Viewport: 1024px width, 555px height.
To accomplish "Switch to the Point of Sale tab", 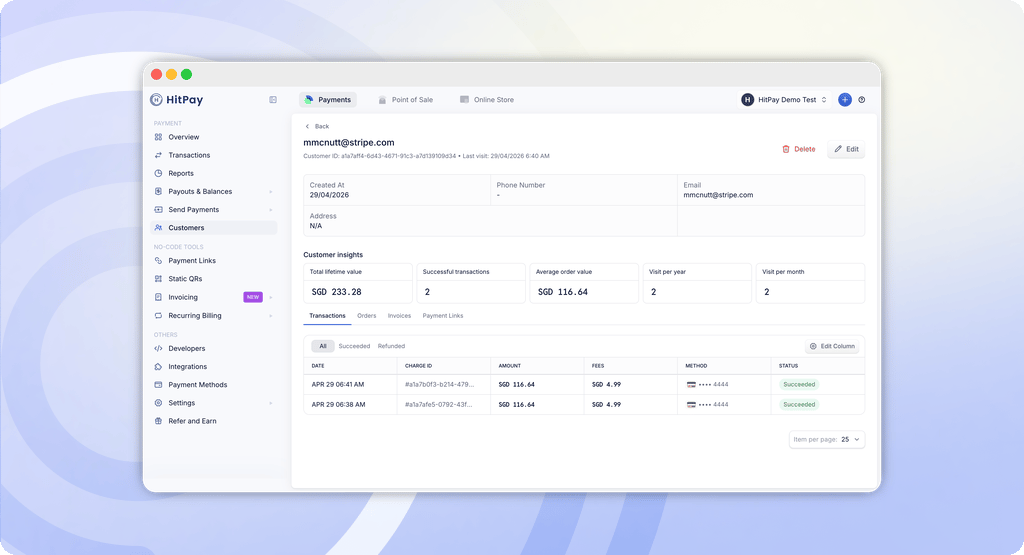I will coord(406,100).
